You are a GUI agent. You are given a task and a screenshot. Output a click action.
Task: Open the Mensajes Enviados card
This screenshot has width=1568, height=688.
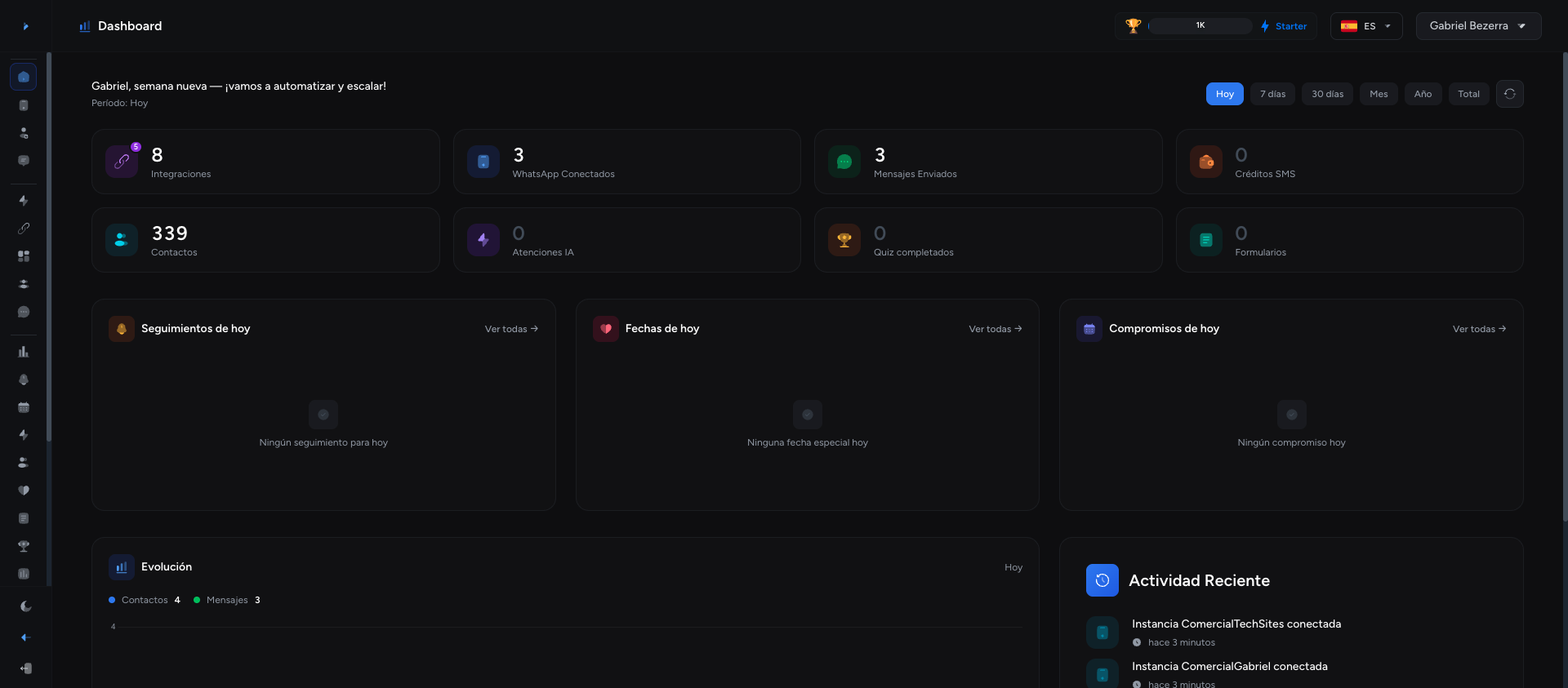(x=988, y=162)
